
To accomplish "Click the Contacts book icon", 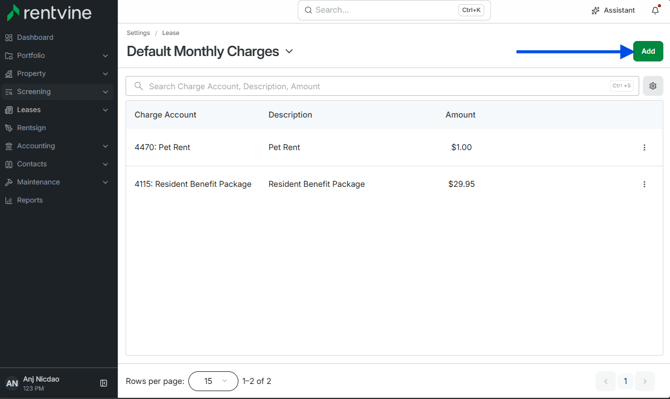I will [x=9, y=164].
